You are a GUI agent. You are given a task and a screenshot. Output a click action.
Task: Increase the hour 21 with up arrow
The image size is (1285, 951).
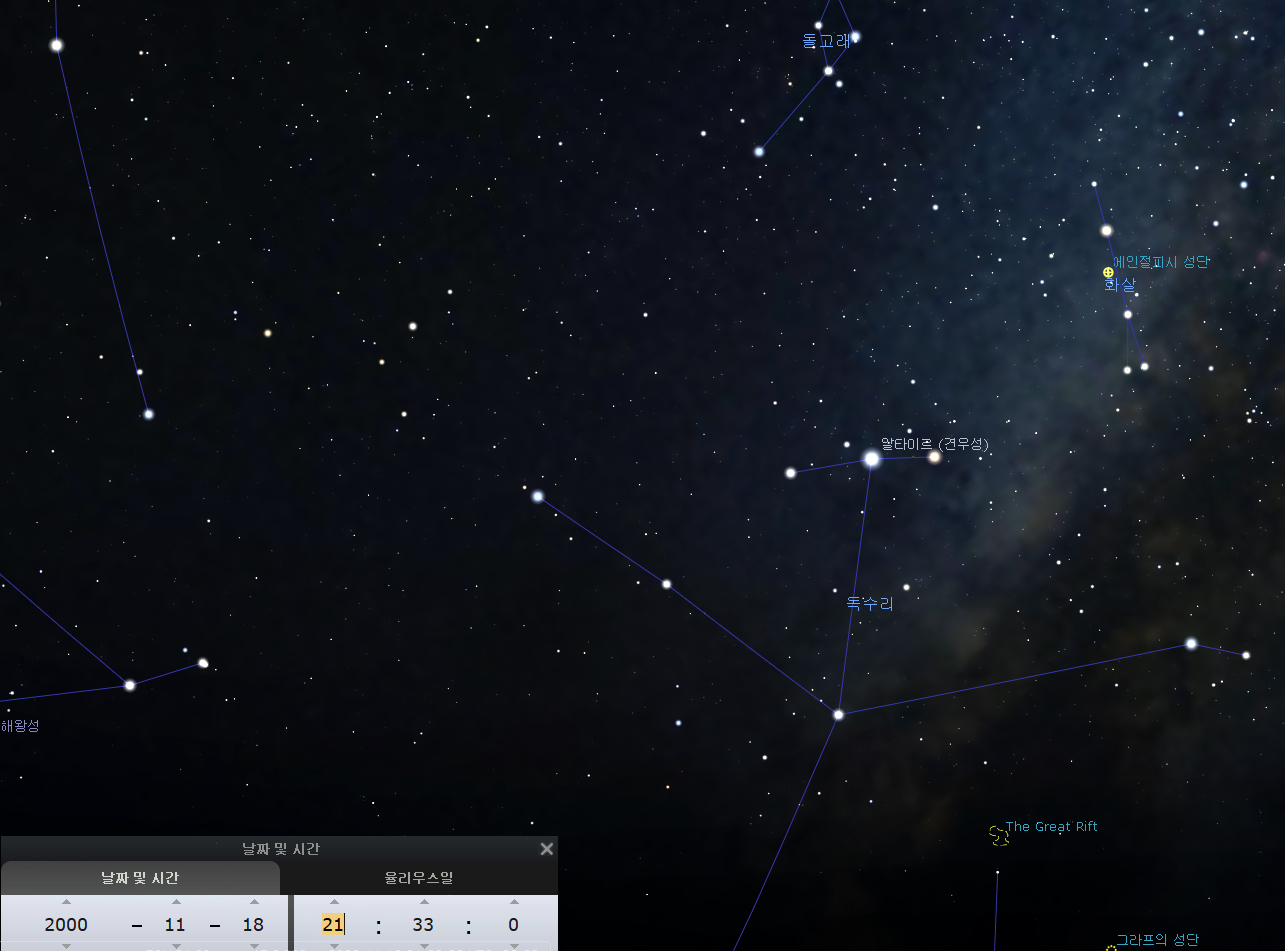point(334,902)
